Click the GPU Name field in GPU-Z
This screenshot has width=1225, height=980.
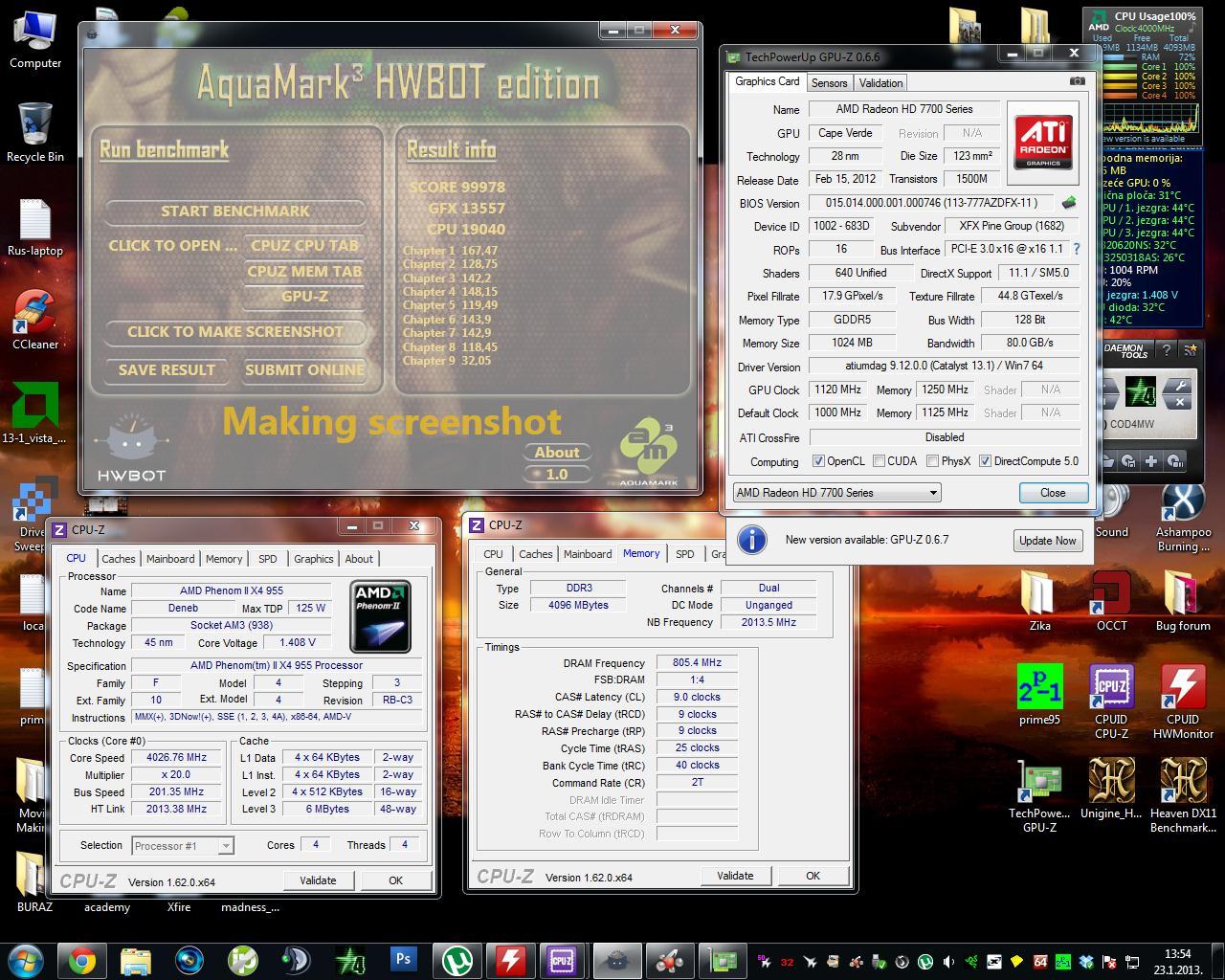coord(904,109)
